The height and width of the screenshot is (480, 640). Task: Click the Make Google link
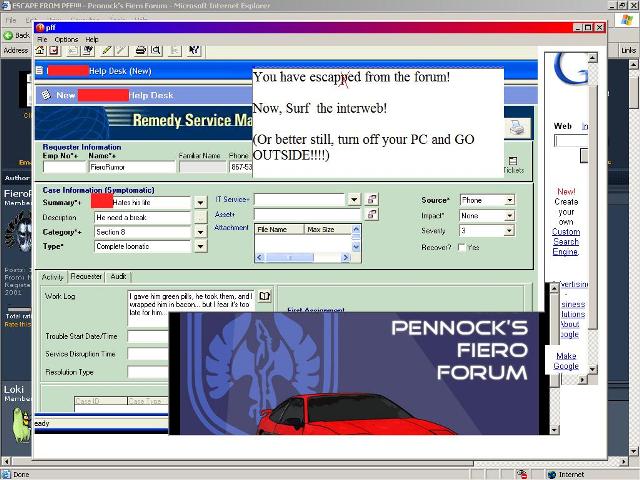(x=566, y=361)
